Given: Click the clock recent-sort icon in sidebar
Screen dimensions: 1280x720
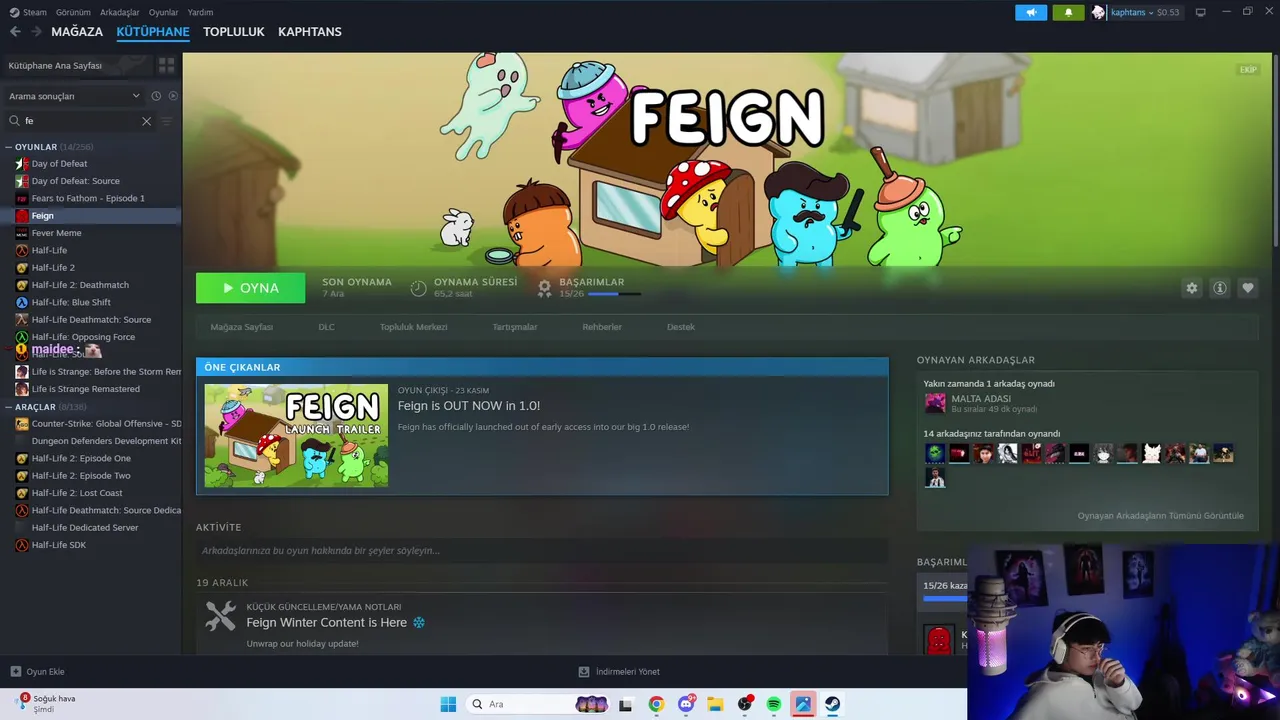Looking at the screenshot, I should point(156,96).
